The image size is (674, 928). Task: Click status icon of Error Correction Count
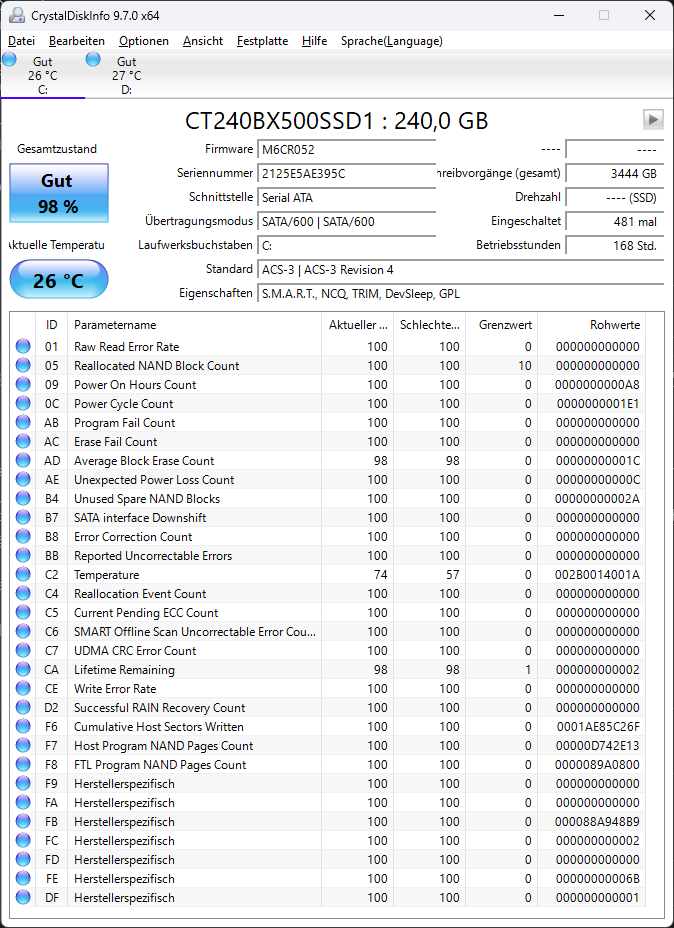(23, 536)
